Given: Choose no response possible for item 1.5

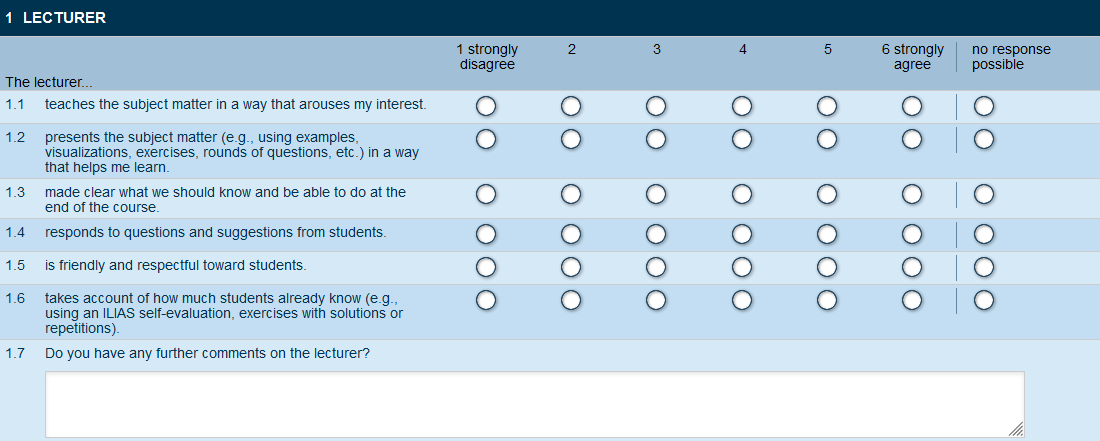Looking at the screenshot, I should [x=984, y=267].
